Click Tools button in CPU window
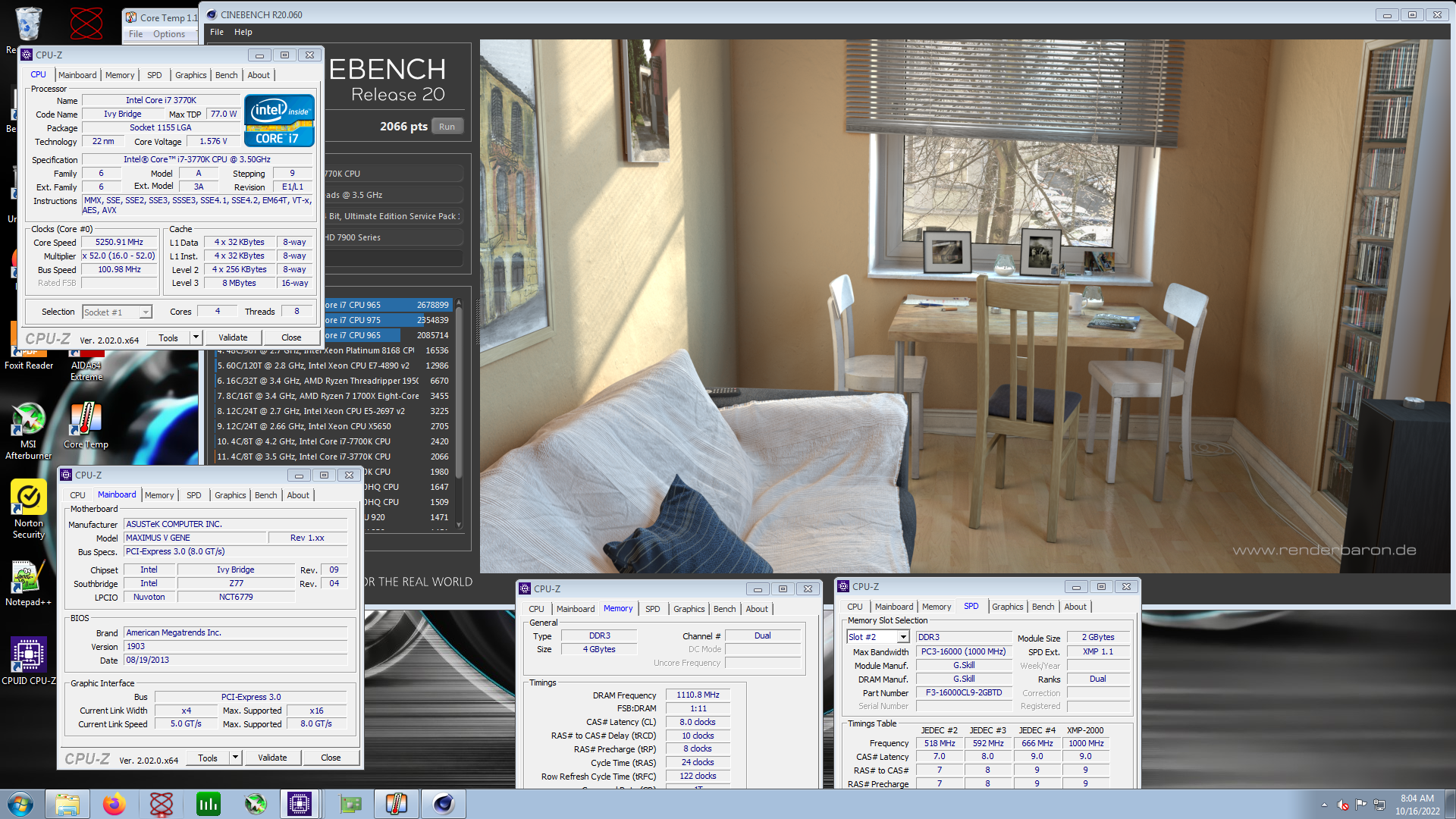The height and width of the screenshot is (819, 1456). [x=168, y=337]
